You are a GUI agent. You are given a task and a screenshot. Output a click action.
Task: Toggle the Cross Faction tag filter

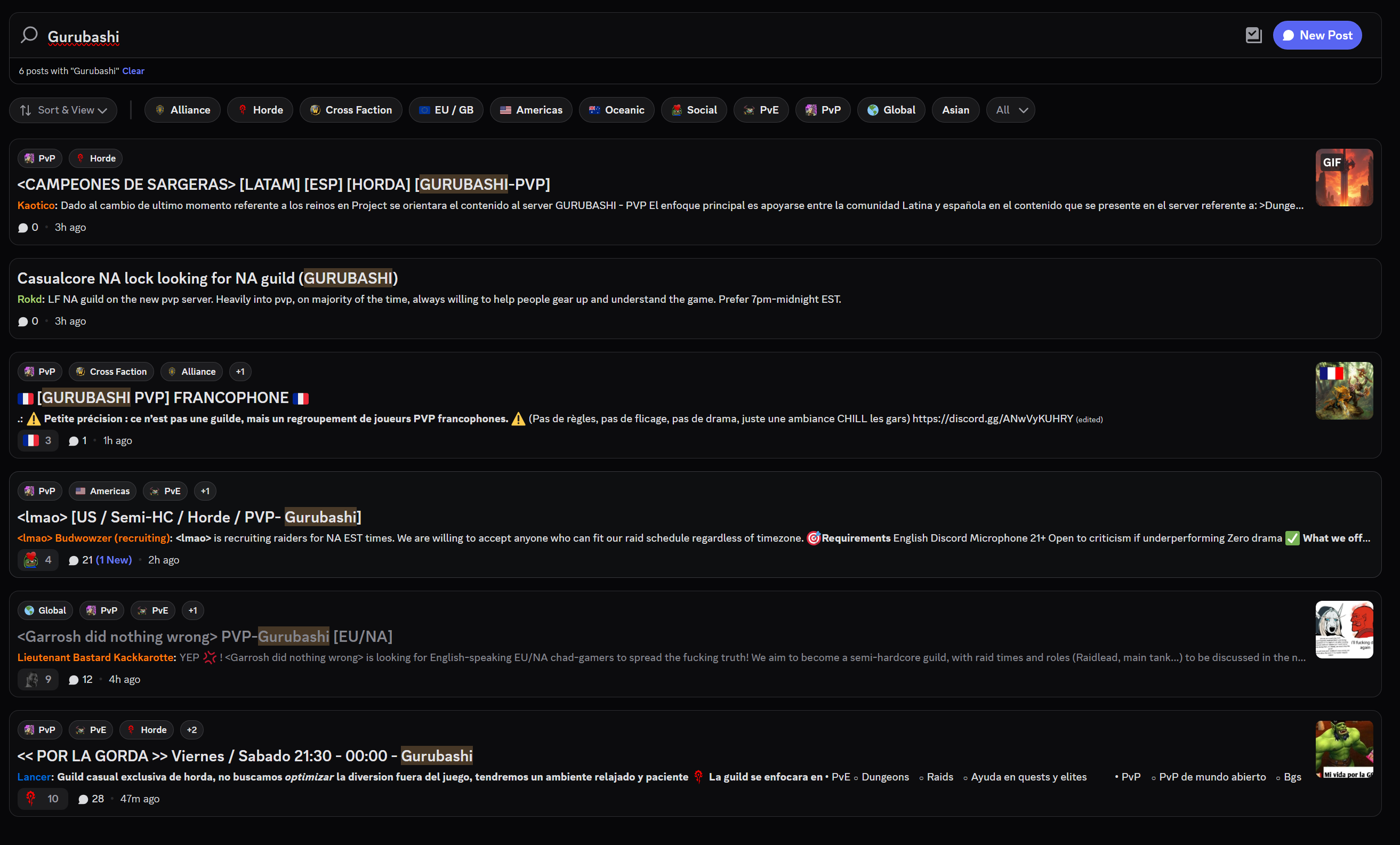[351, 110]
